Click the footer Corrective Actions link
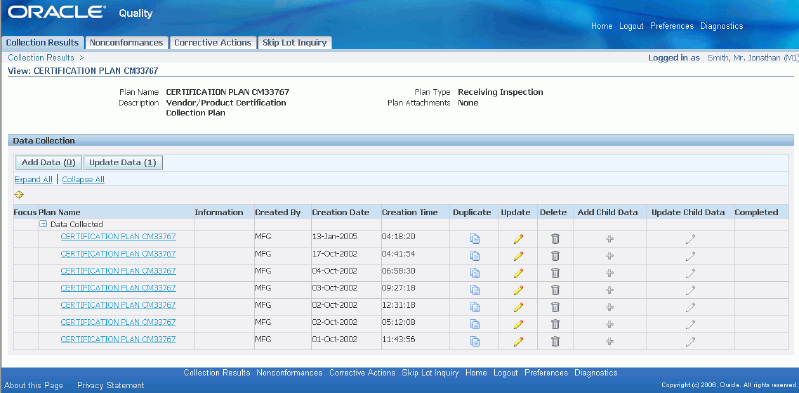799x393 pixels. pos(362,373)
